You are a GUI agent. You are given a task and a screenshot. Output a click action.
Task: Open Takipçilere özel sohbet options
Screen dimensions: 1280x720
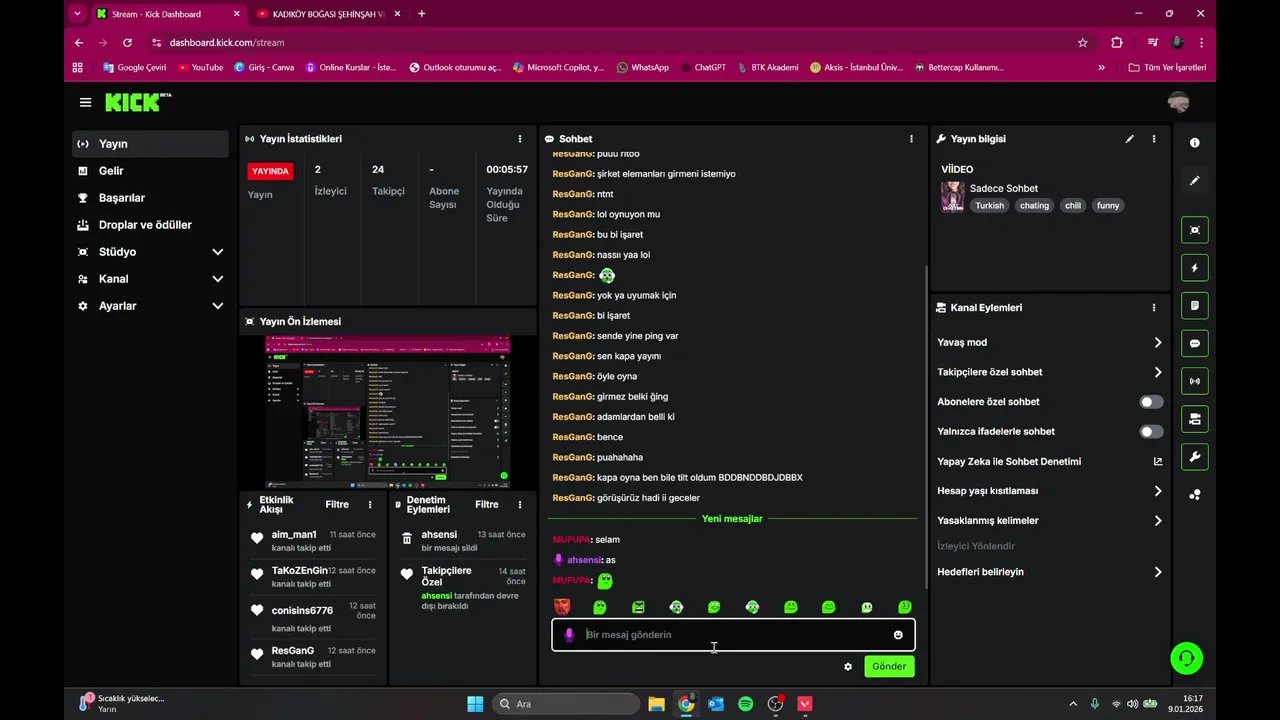[1050, 372]
